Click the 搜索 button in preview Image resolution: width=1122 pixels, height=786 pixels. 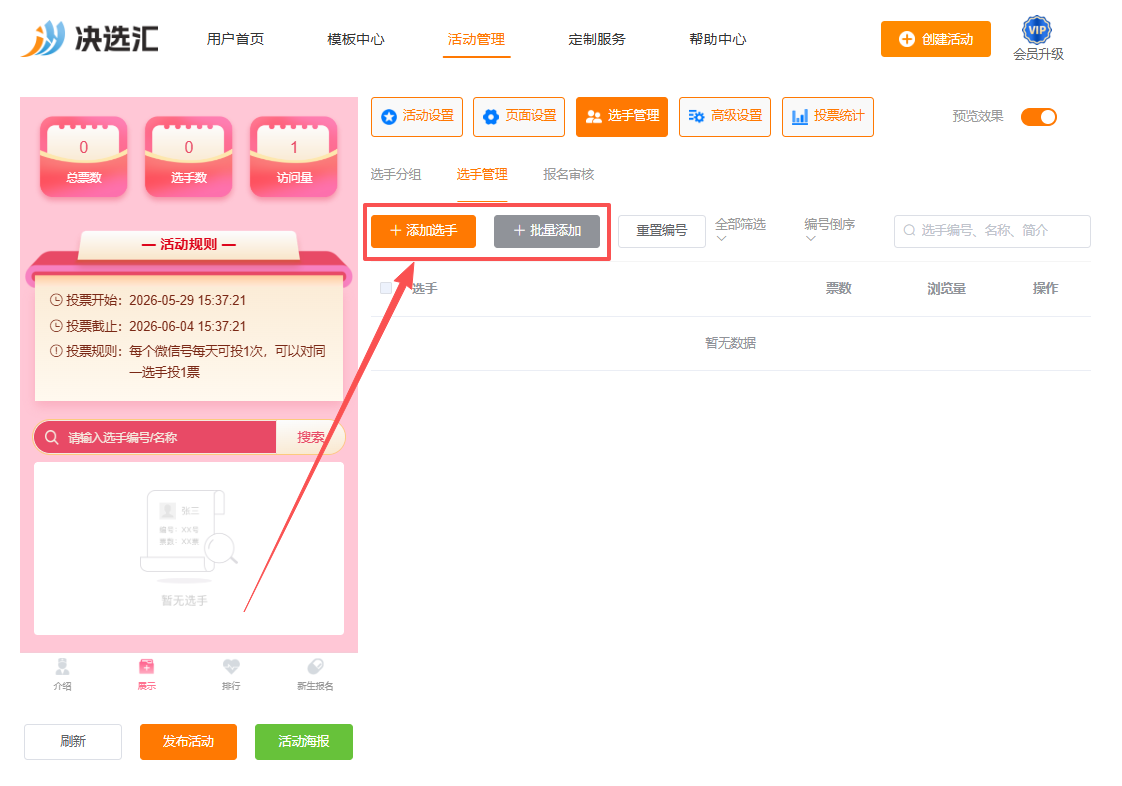[x=311, y=437]
